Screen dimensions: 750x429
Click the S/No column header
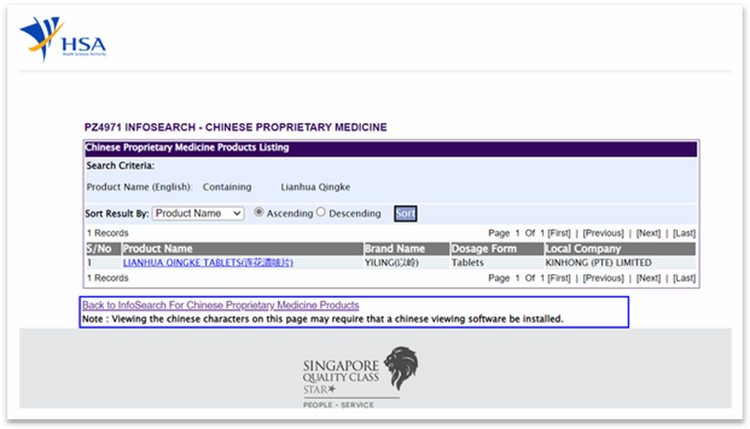click(103, 249)
